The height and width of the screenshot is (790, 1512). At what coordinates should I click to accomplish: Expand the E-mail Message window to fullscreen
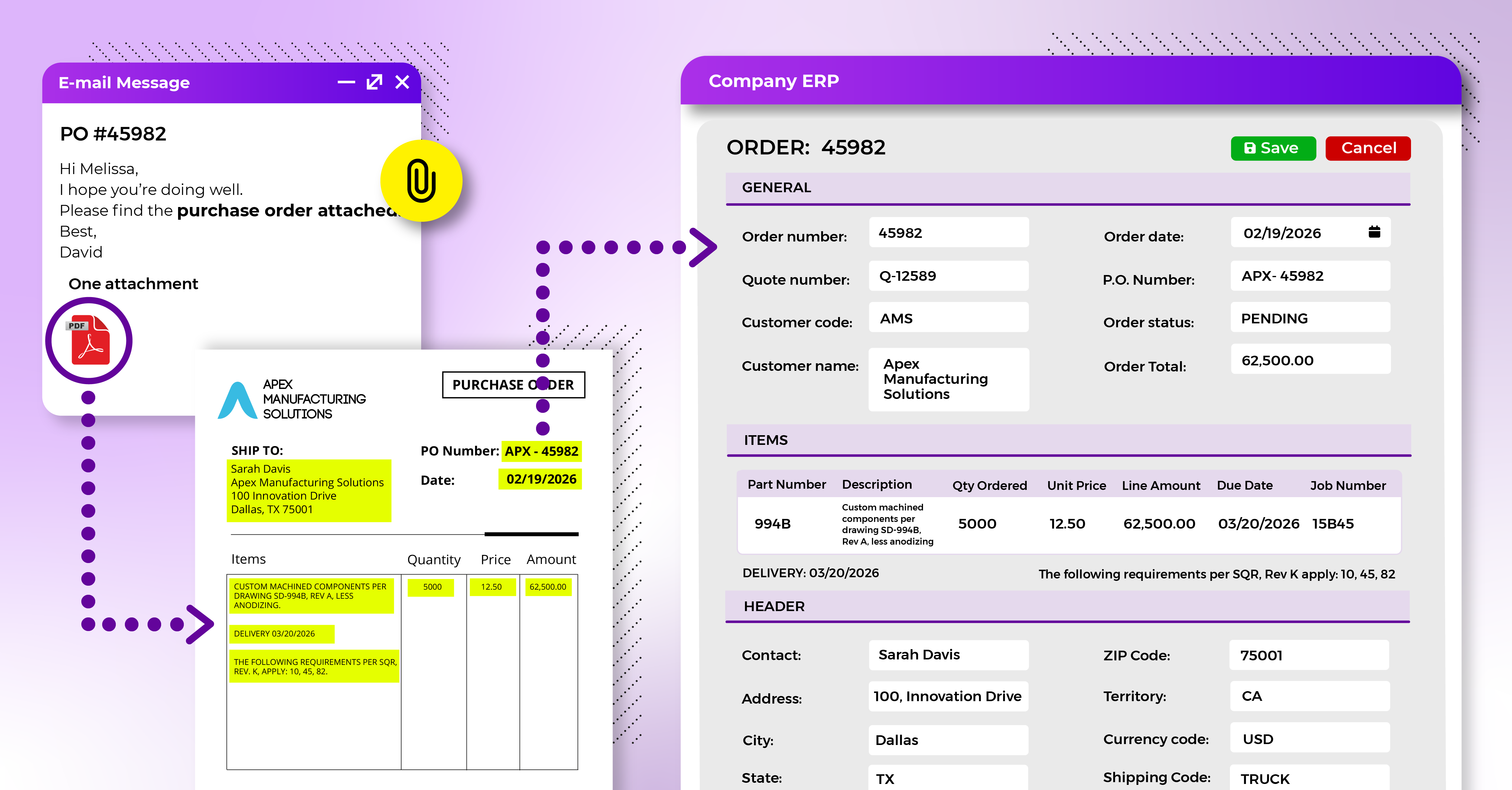click(x=374, y=82)
